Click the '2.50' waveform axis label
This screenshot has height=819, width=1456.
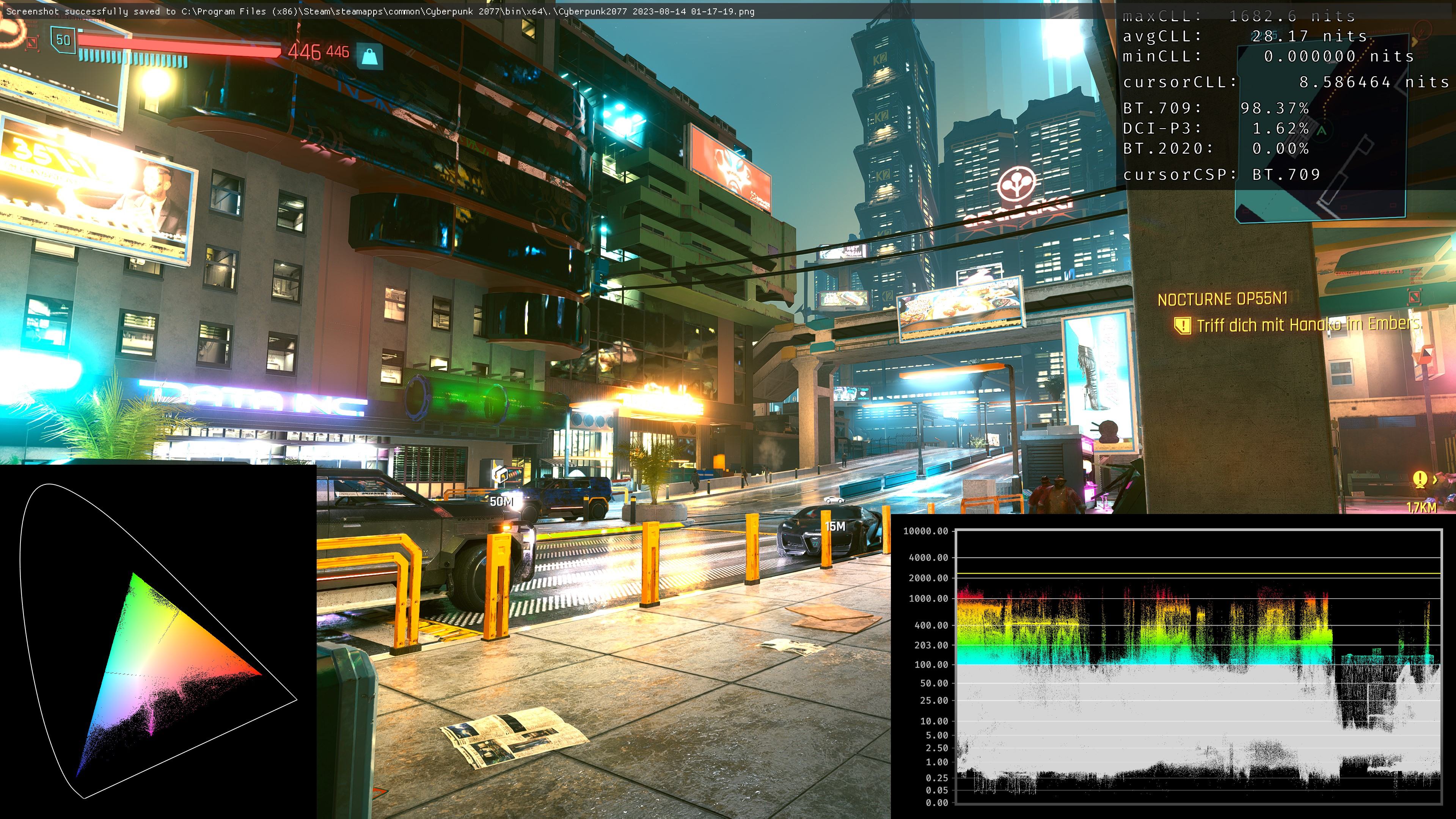click(x=936, y=748)
